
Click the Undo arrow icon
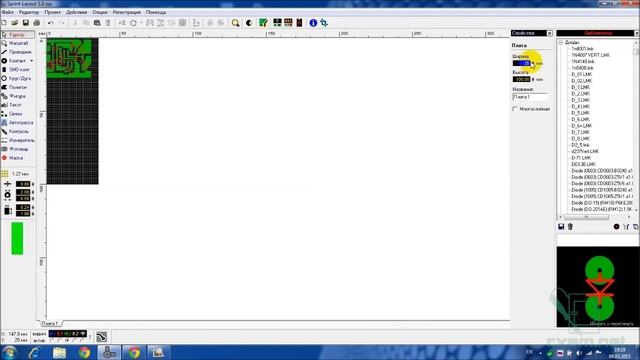click(51, 23)
